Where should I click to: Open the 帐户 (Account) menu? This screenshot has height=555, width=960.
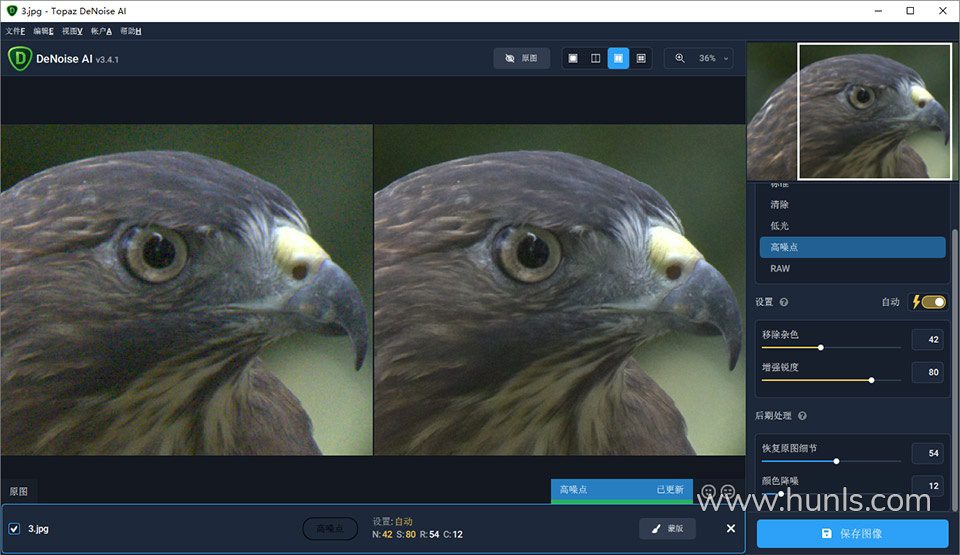coord(102,31)
